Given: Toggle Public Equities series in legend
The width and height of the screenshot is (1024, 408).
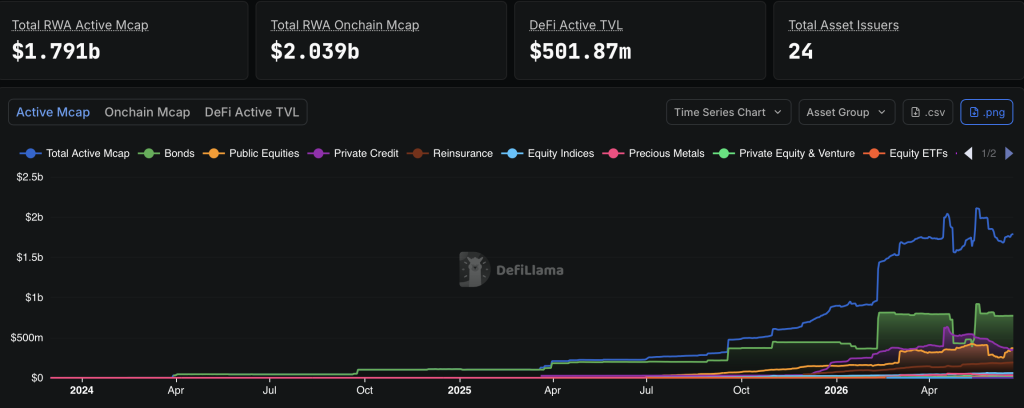Looking at the screenshot, I should click(251, 153).
